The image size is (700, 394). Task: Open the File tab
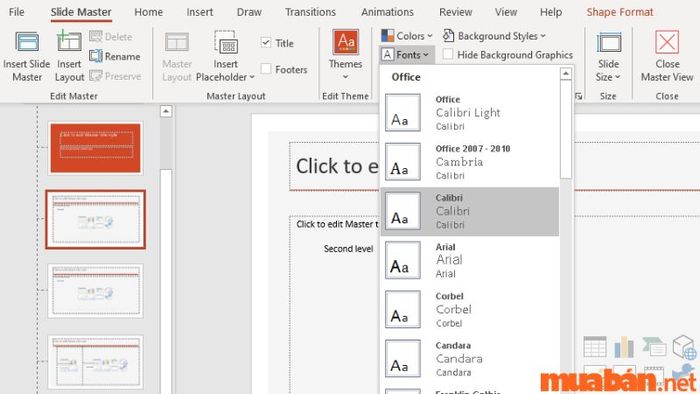pyautogui.click(x=17, y=12)
